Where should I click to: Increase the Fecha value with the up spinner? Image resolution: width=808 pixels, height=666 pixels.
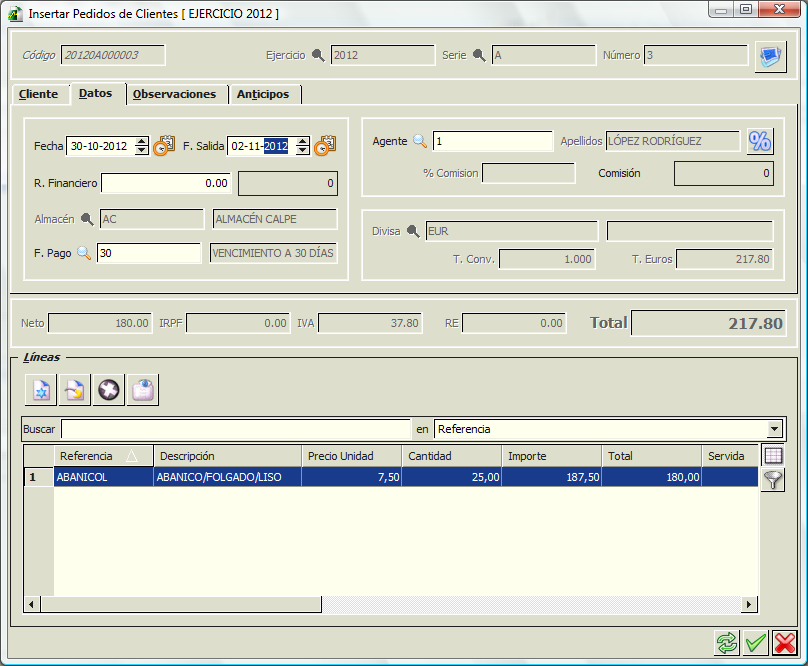(141, 141)
